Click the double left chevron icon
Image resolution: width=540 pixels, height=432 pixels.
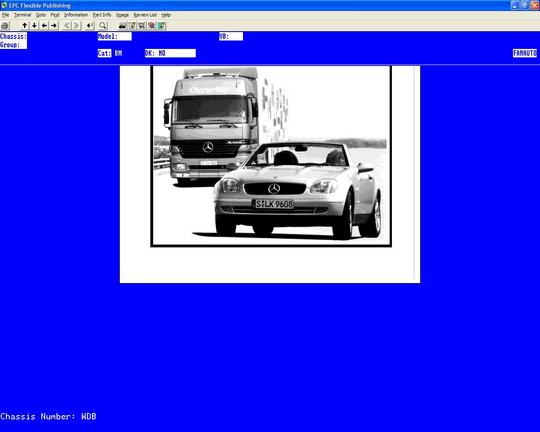pos(67,25)
